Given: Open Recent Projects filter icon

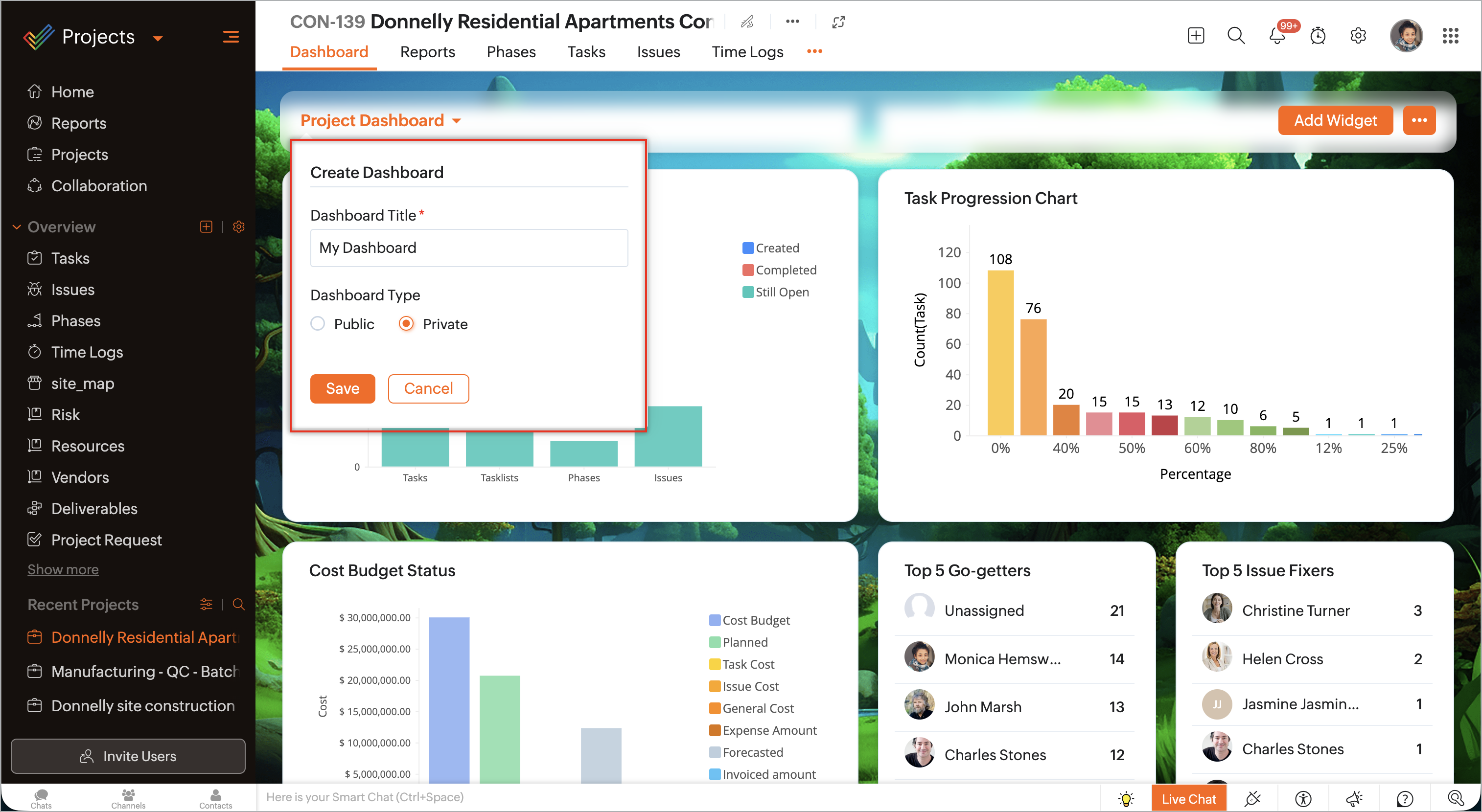Looking at the screenshot, I should click(x=206, y=604).
